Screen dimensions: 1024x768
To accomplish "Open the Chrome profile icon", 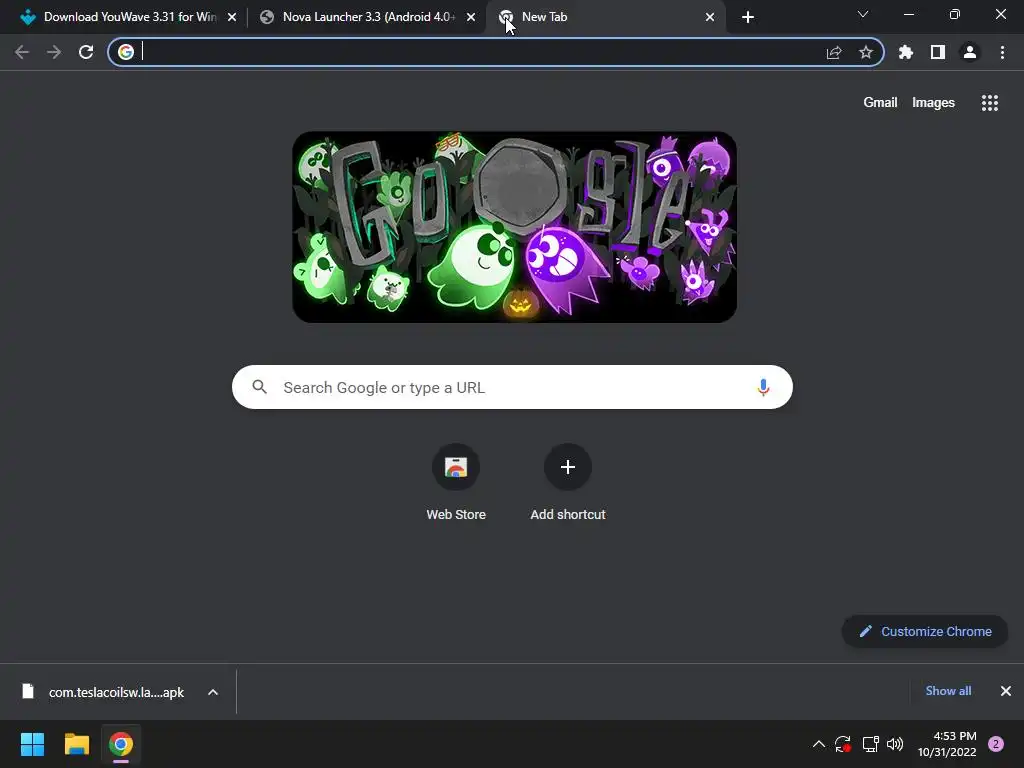I will click(x=970, y=52).
